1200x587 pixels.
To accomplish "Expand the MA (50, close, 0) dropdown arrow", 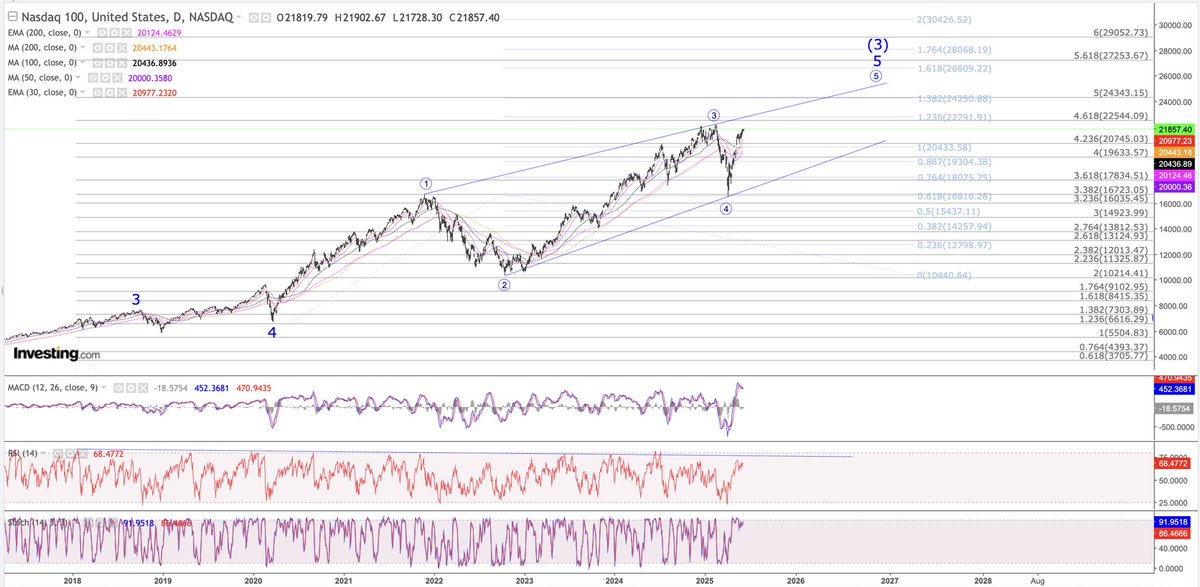I will (x=78, y=77).
